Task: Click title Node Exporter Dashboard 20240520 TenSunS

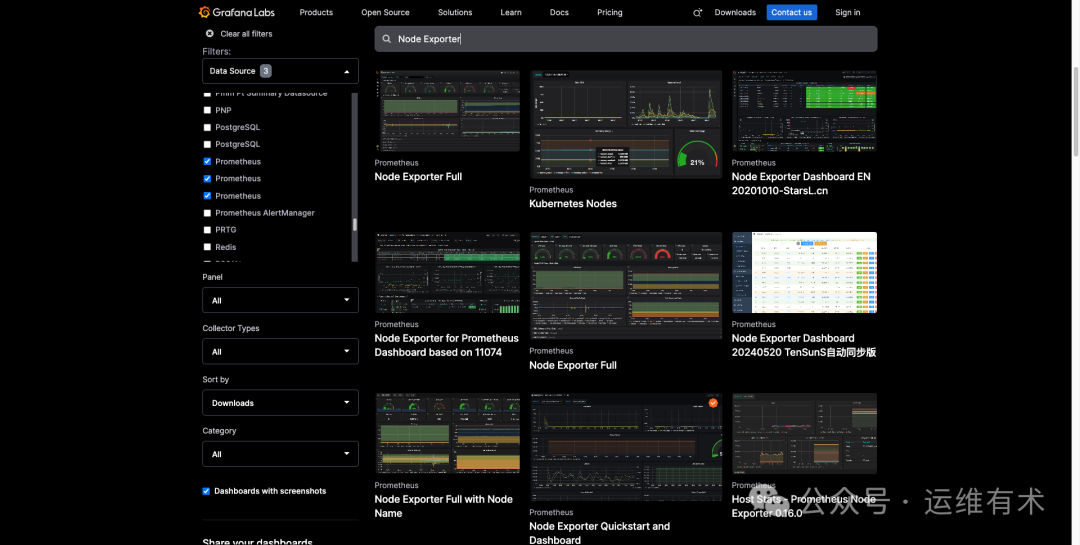Action: click(x=804, y=345)
